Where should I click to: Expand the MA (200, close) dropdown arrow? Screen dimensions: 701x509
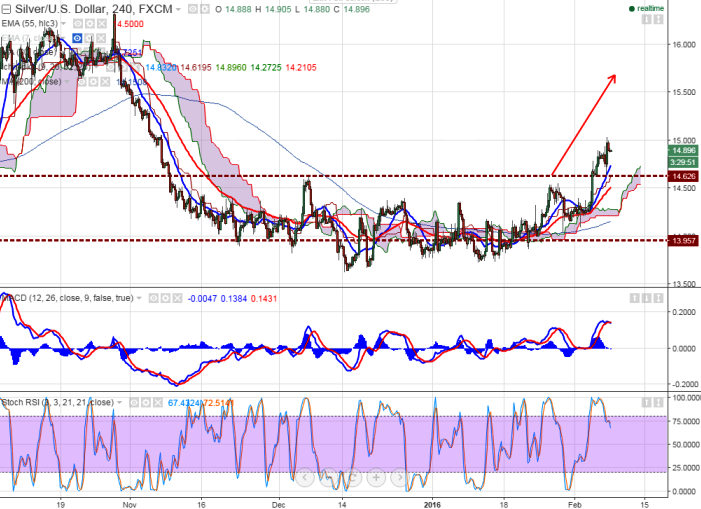[67, 82]
